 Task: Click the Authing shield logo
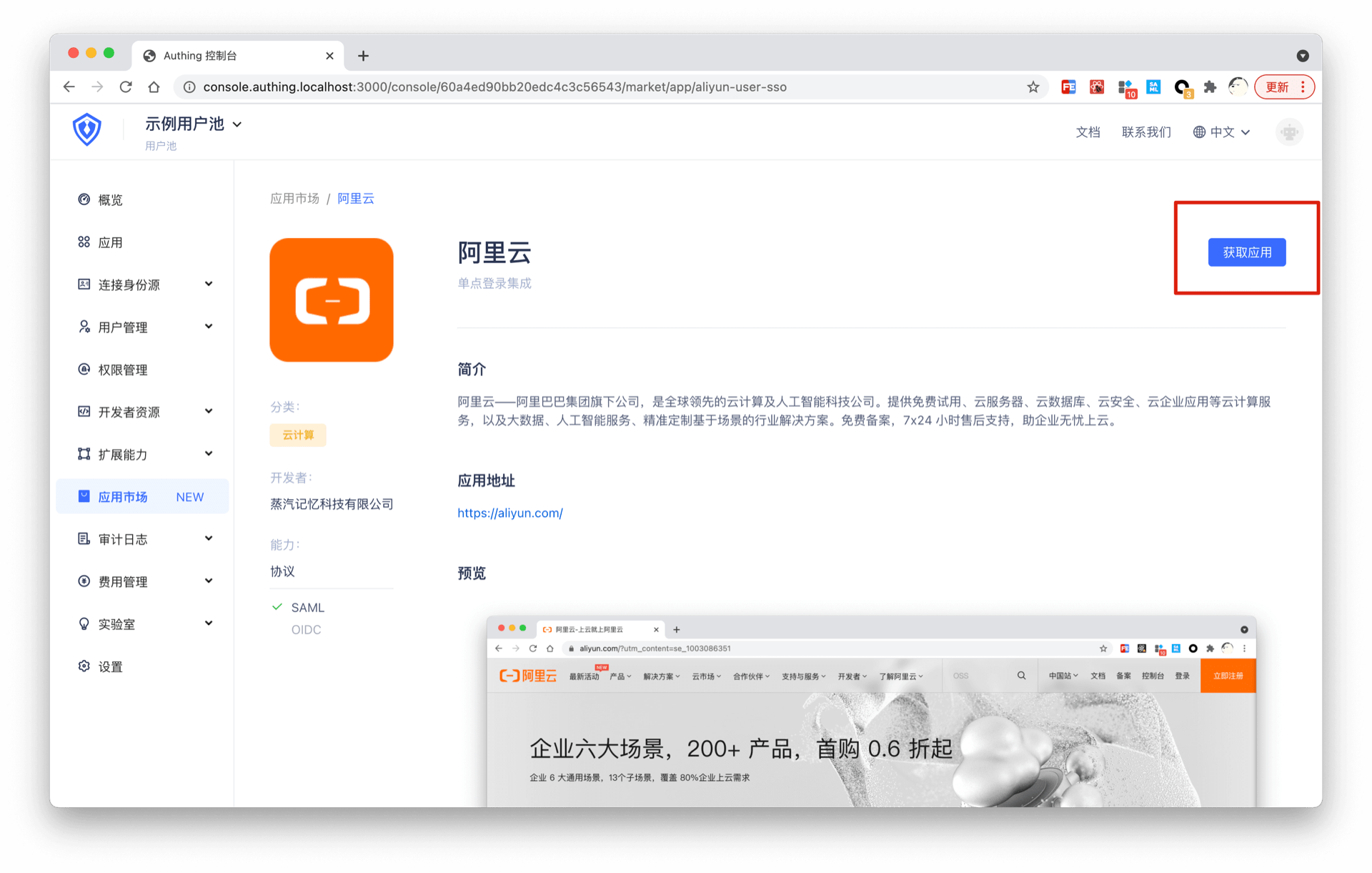click(86, 130)
